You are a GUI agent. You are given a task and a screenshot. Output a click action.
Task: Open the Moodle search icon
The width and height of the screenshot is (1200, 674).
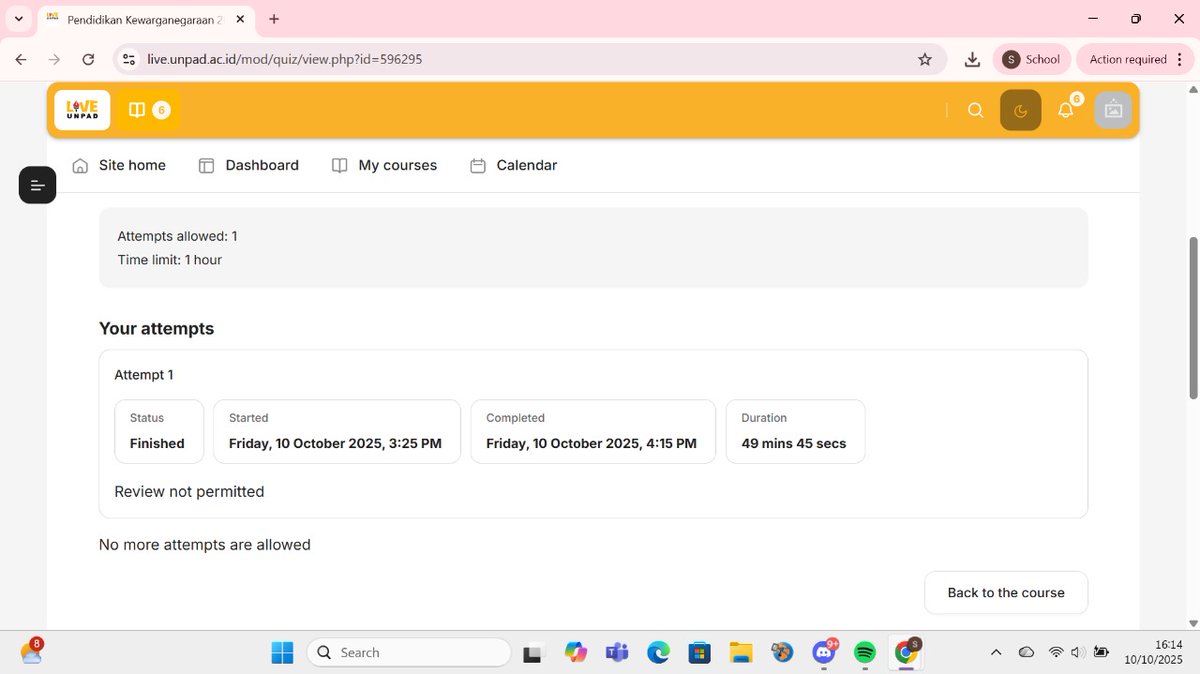tap(975, 110)
